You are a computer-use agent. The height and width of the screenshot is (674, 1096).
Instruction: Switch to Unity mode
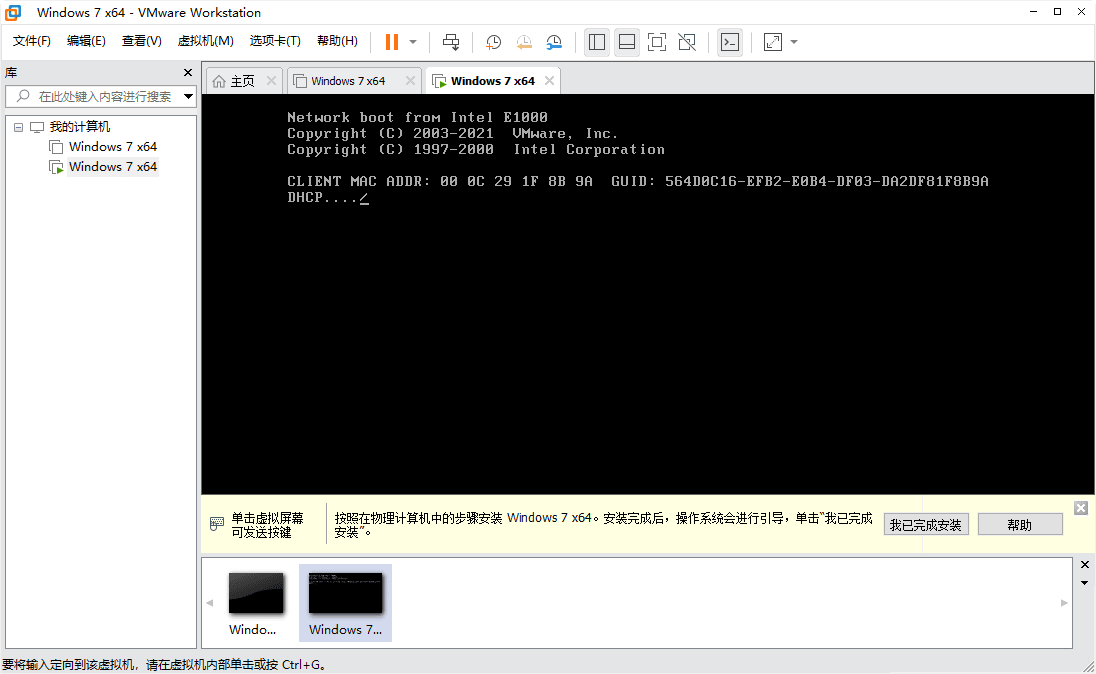[x=687, y=42]
